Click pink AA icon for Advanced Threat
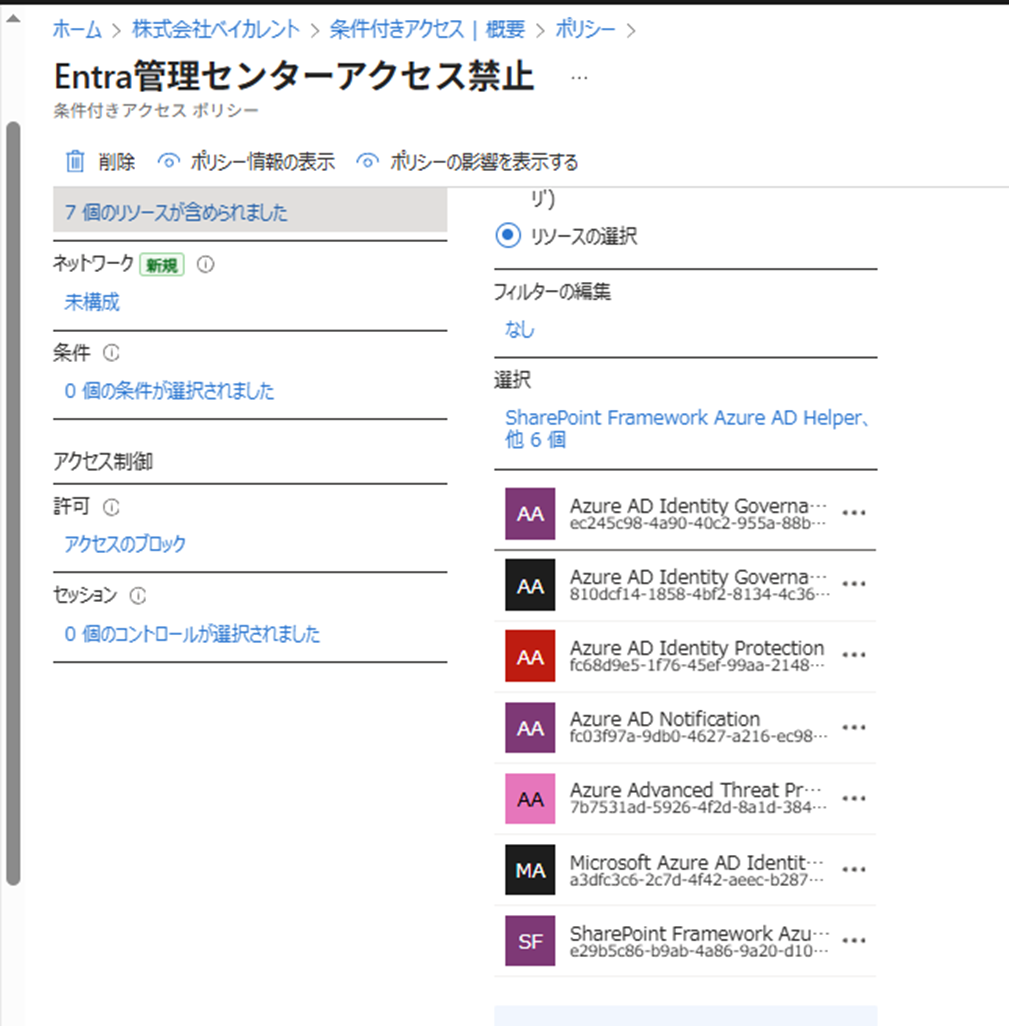Viewport: 1009px width, 1026px height. [x=530, y=799]
